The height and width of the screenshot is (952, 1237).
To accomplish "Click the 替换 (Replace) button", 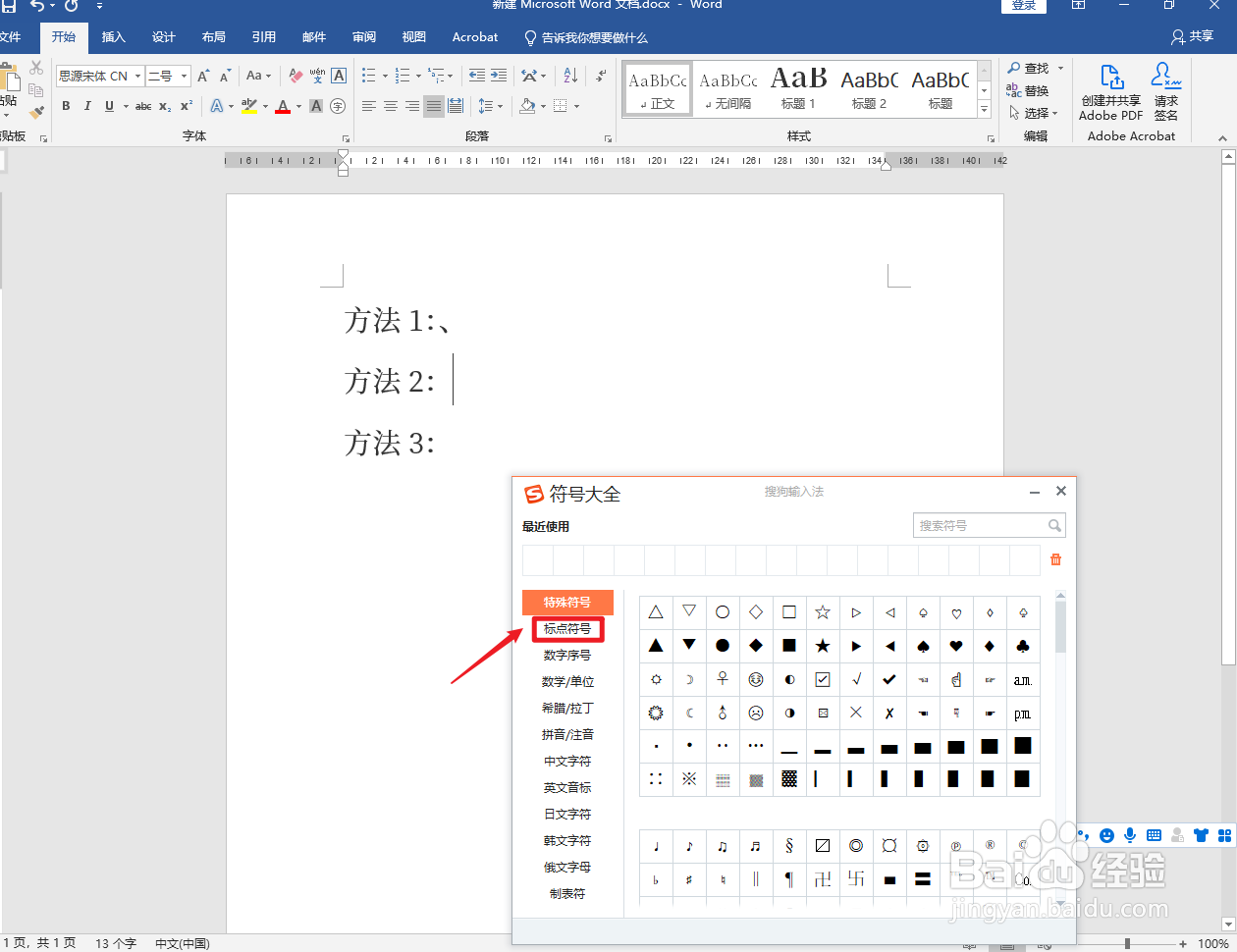I will (1031, 90).
